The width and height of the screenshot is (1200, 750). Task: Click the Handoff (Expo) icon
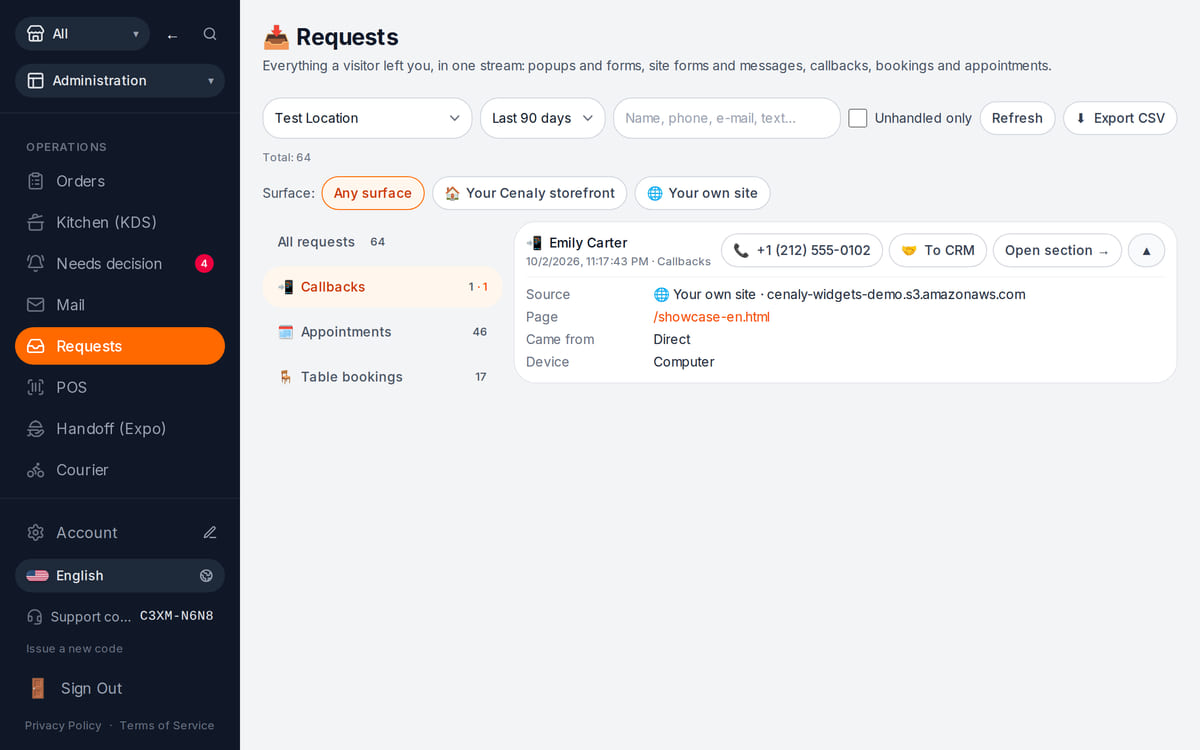click(36, 429)
